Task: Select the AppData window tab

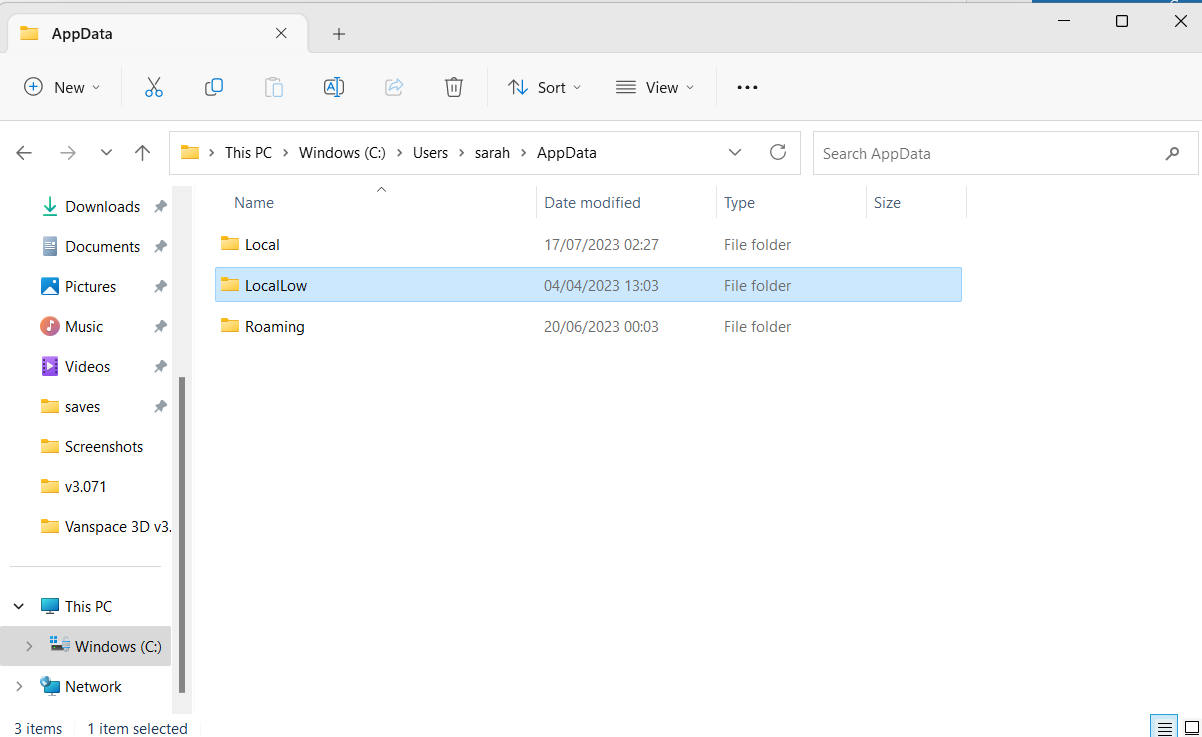Action: [155, 34]
